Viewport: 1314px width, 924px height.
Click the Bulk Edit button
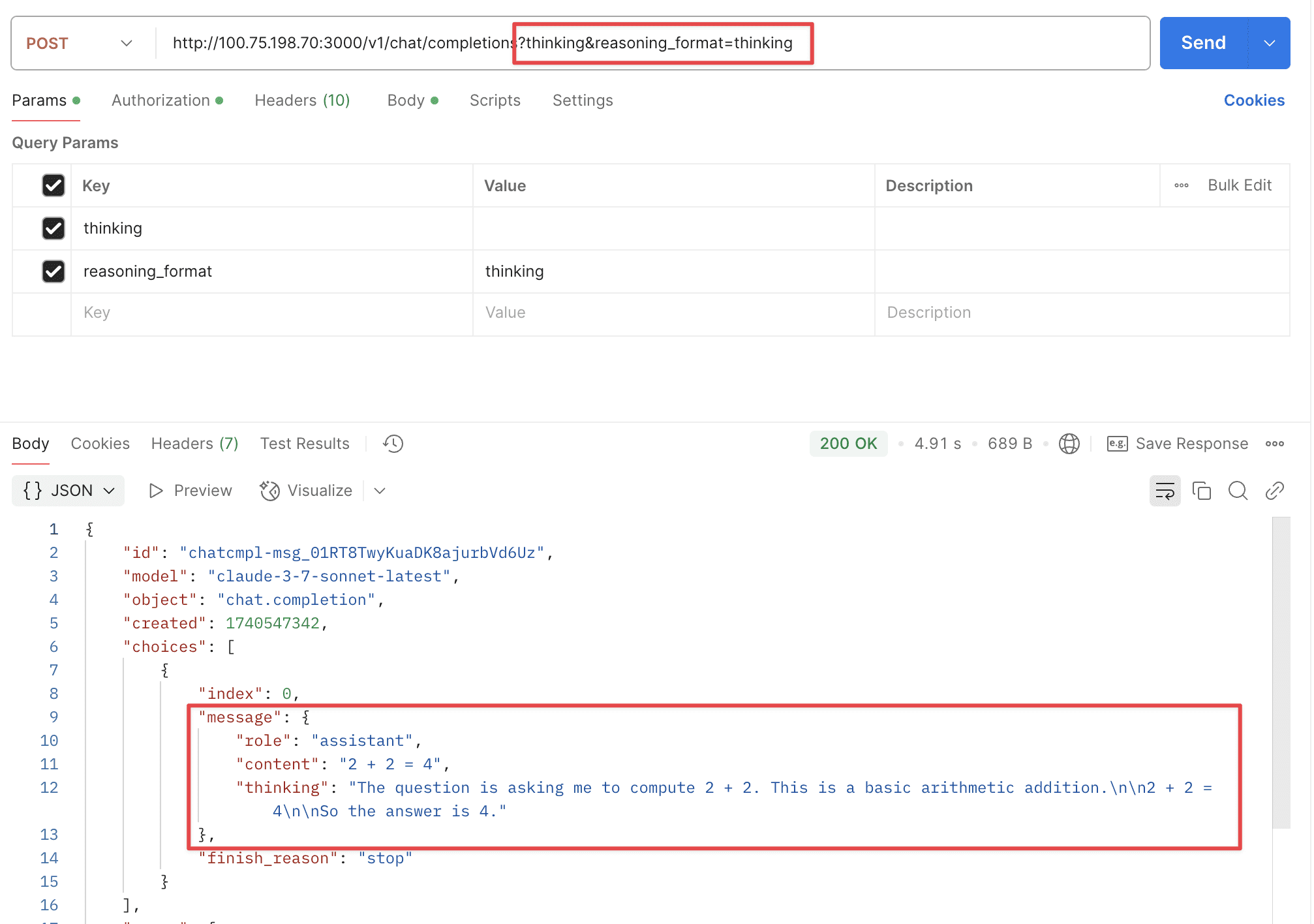point(1240,185)
